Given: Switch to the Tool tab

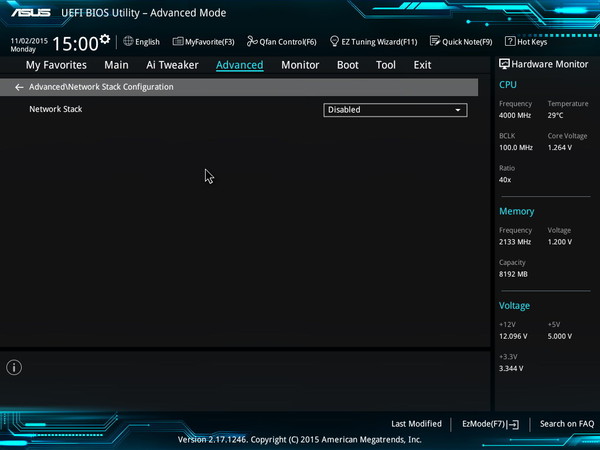Looking at the screenshot, I should tap(386, 65).
